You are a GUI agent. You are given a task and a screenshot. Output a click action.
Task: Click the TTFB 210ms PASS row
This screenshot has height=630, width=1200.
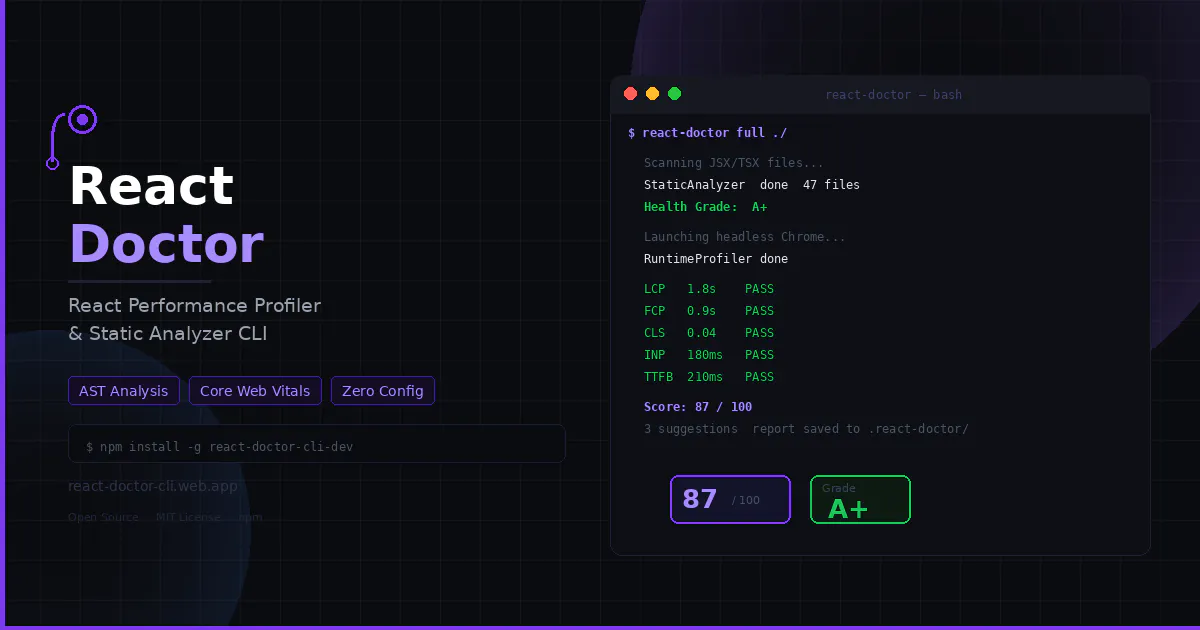[x=709, y=377]
